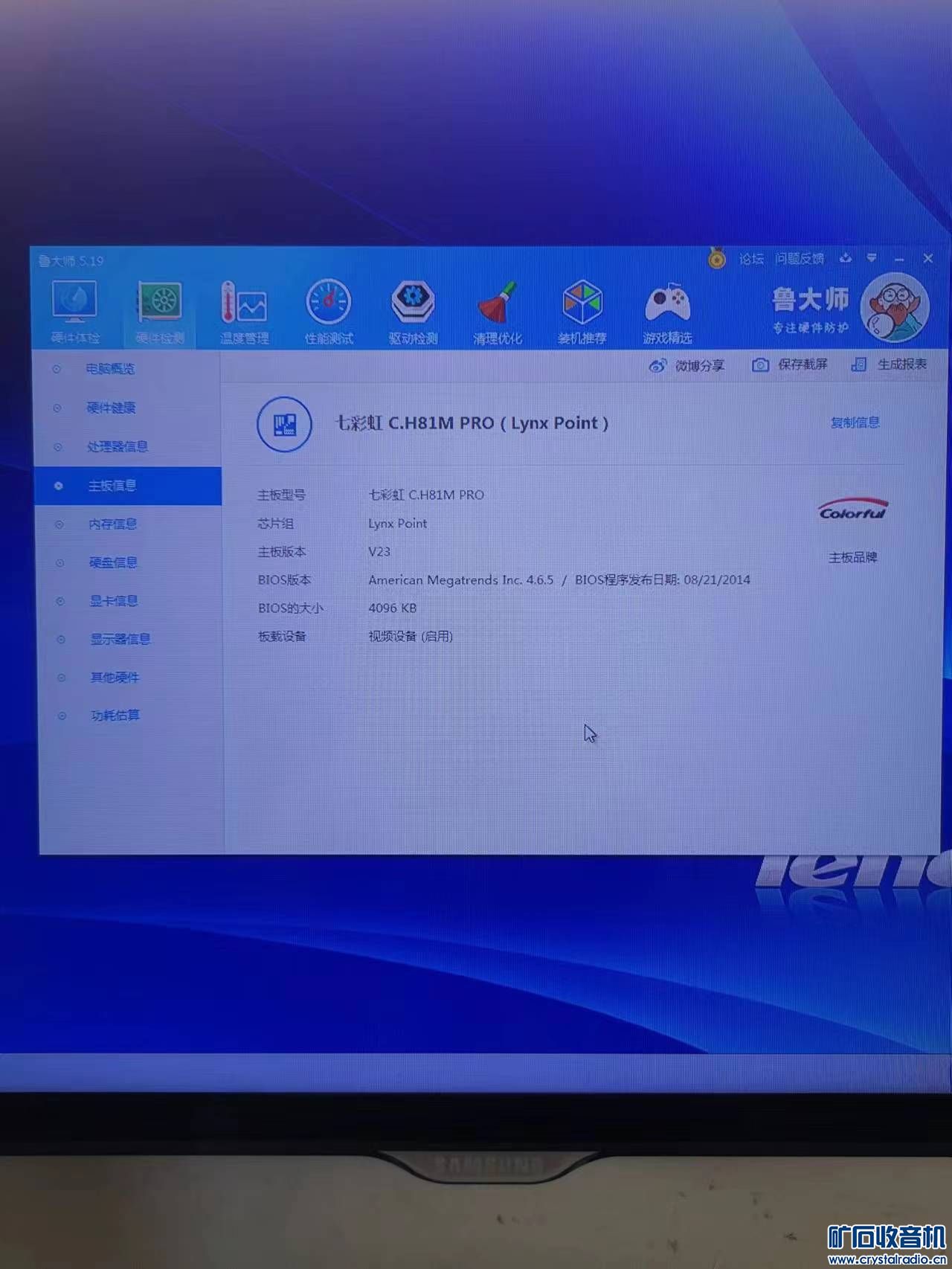The image size is (952, 1269).
Task: Click 生成报表 to generate report
Action: (889, 364)
